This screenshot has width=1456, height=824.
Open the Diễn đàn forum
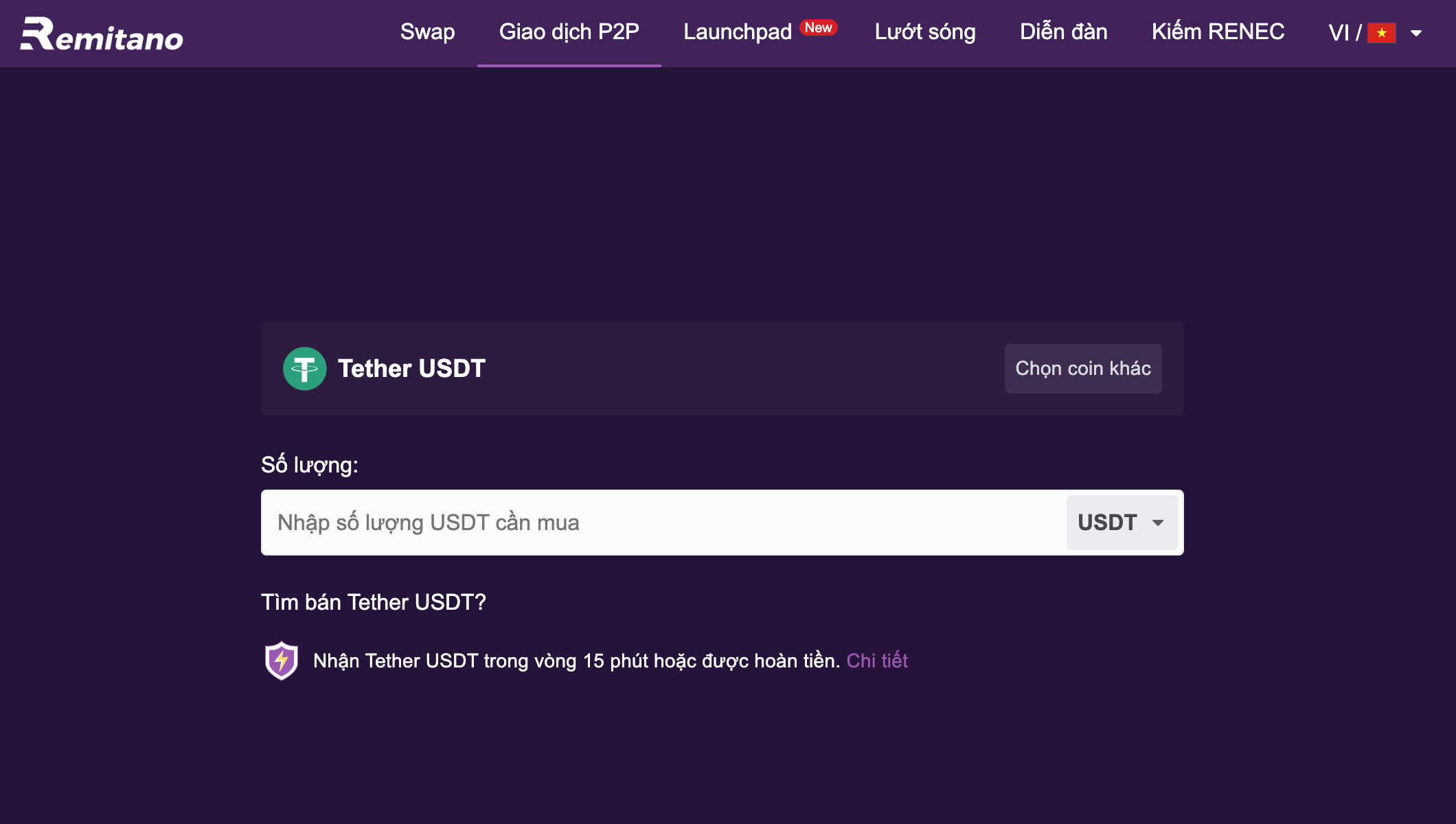tap(1063, 32)
